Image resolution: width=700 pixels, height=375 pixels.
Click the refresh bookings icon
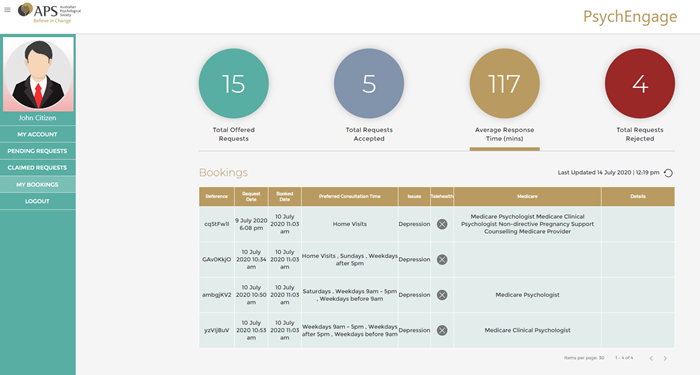pos(668,173)
